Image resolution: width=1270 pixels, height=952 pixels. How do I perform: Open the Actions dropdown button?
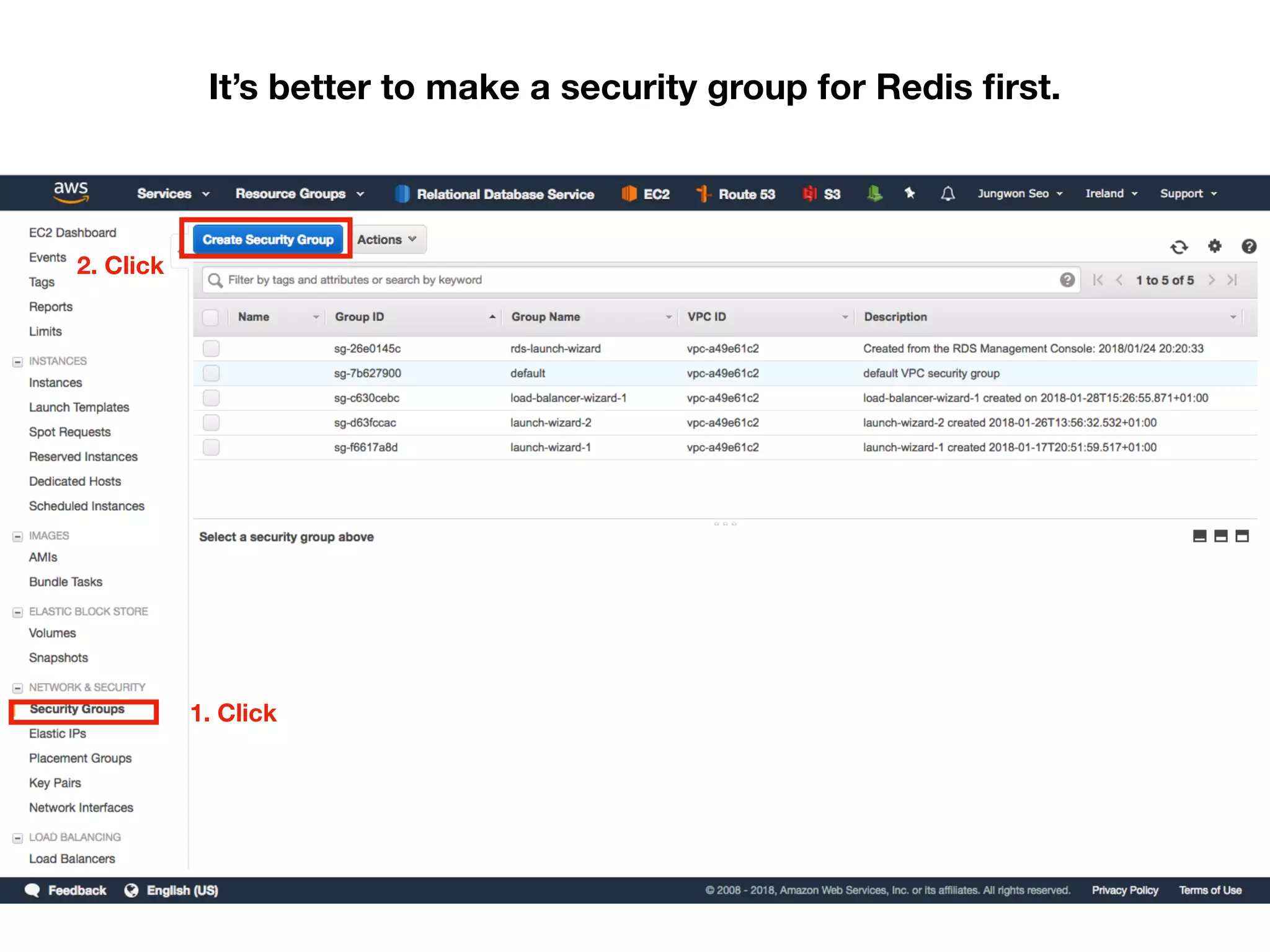(x=389, y=239)
